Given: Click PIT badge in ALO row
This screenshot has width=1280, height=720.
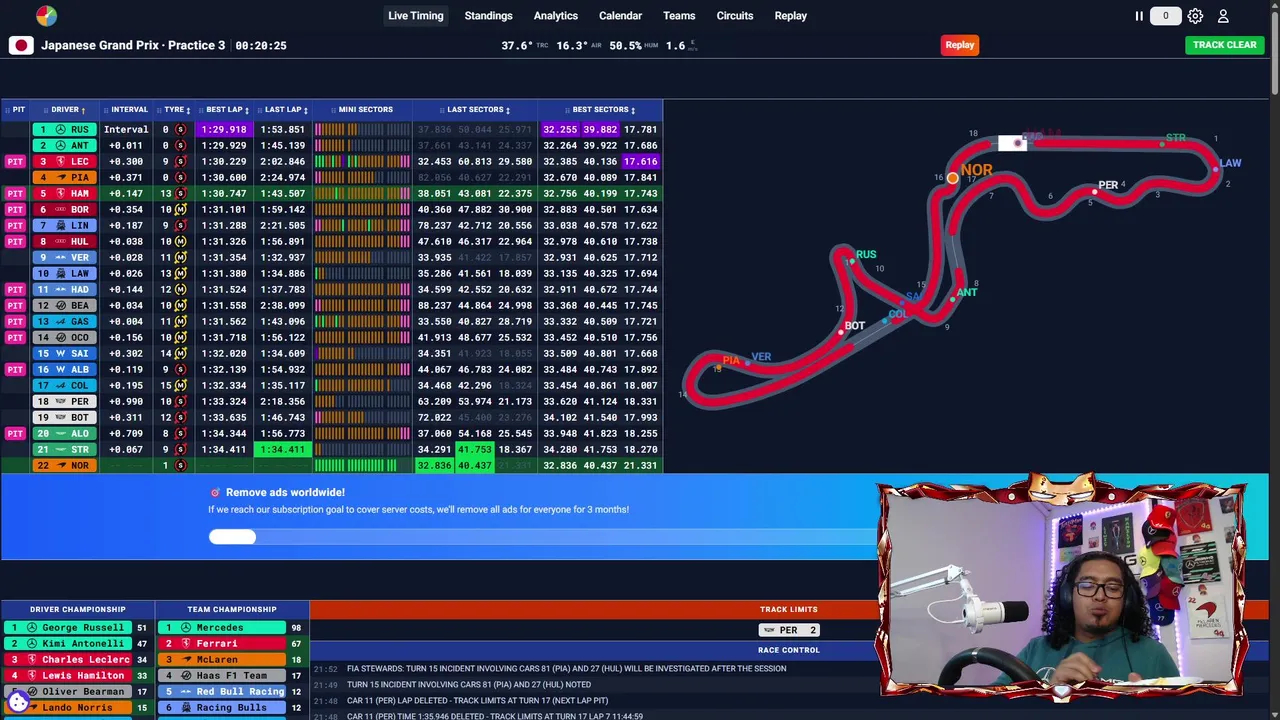Looking at the screenshot, I should click(15, 433).
